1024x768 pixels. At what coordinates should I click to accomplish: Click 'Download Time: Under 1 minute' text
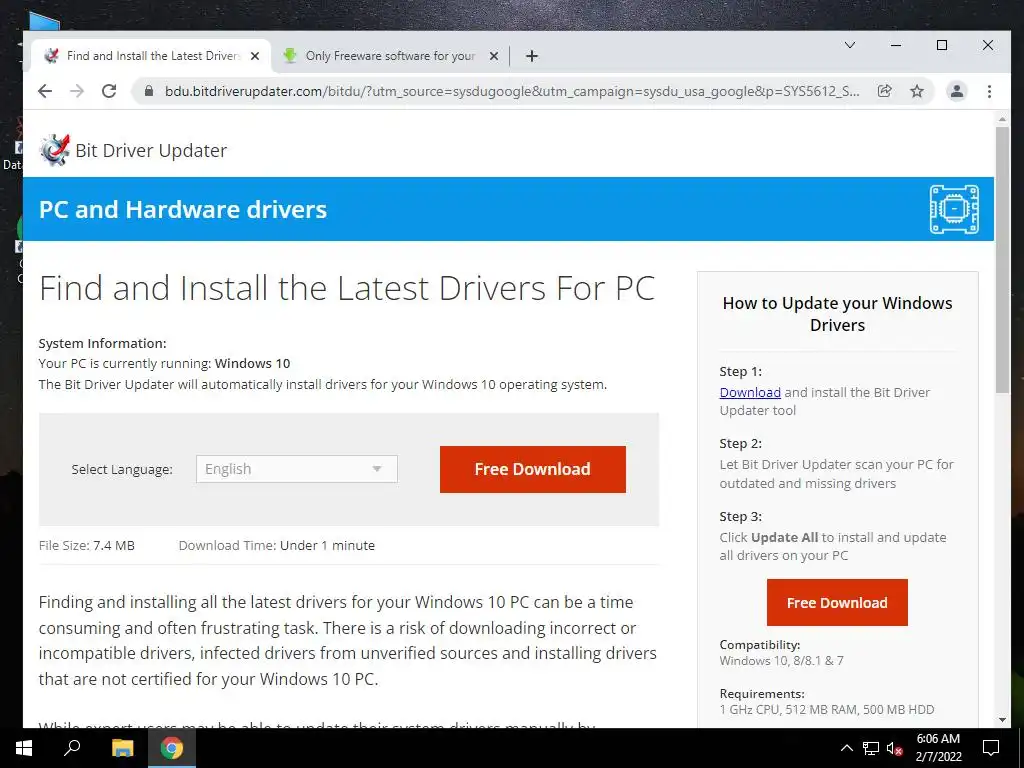[x=277, y=545]
